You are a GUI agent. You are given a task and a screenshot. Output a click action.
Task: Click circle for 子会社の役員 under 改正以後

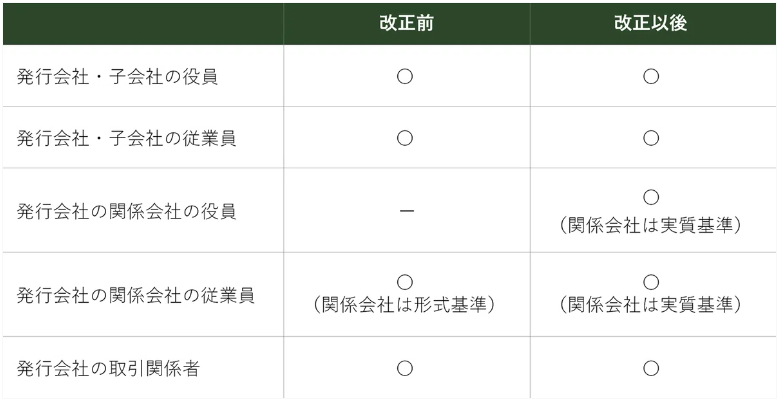point(651,77)
